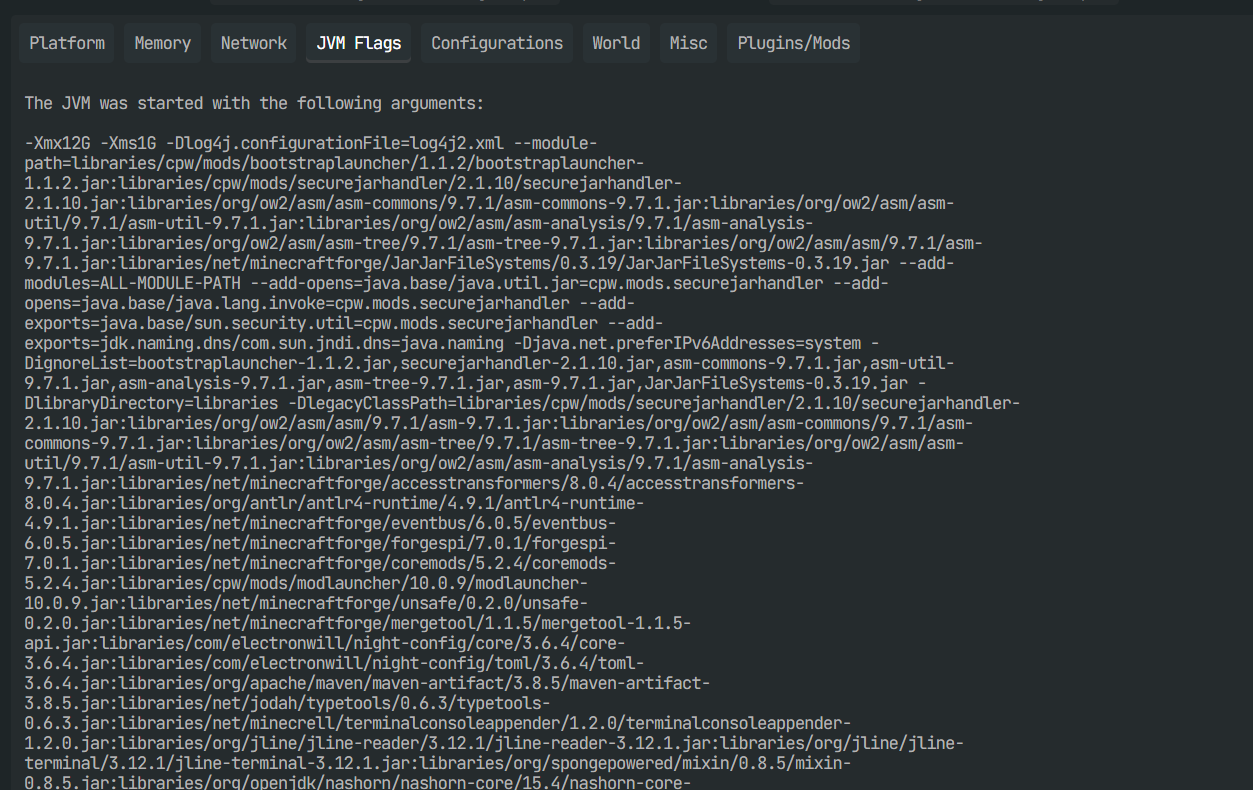Click the "The JVM was started with the following arguments:" text

254,103
